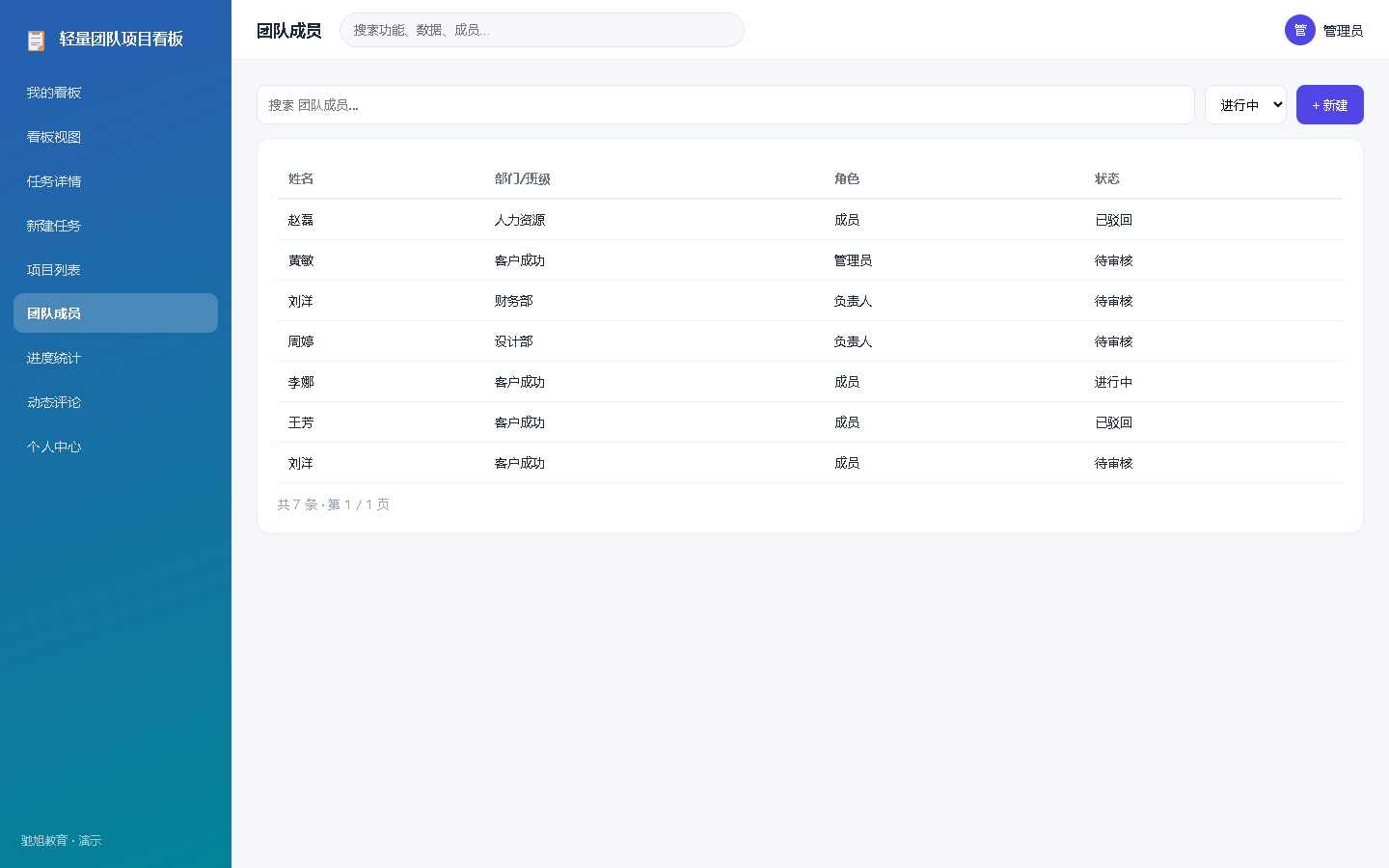Click the 状态 column header
Image resolution: width=1389 pixels, height=868 pixels.
click(1107, 178)
